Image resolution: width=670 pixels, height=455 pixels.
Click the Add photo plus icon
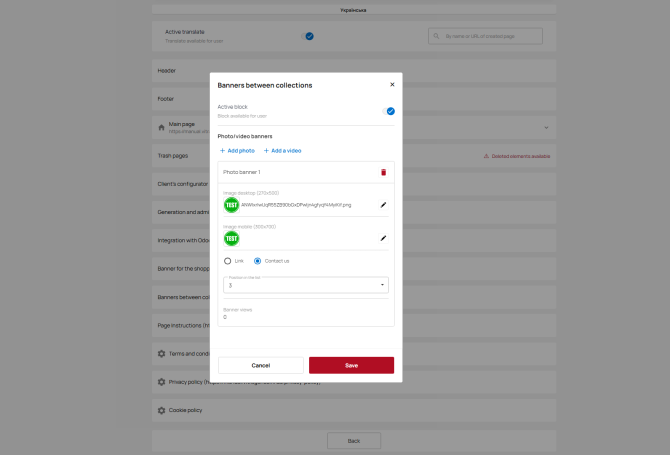pos(222,151)
